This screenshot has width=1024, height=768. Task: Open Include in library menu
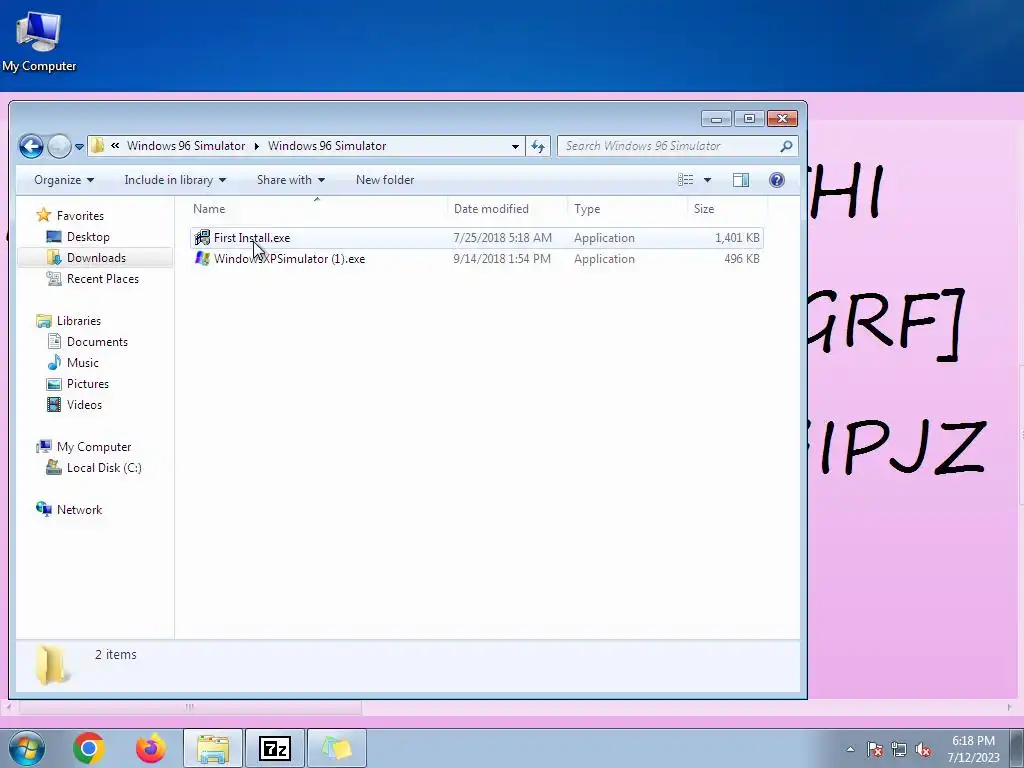click(x=175, y=180)
